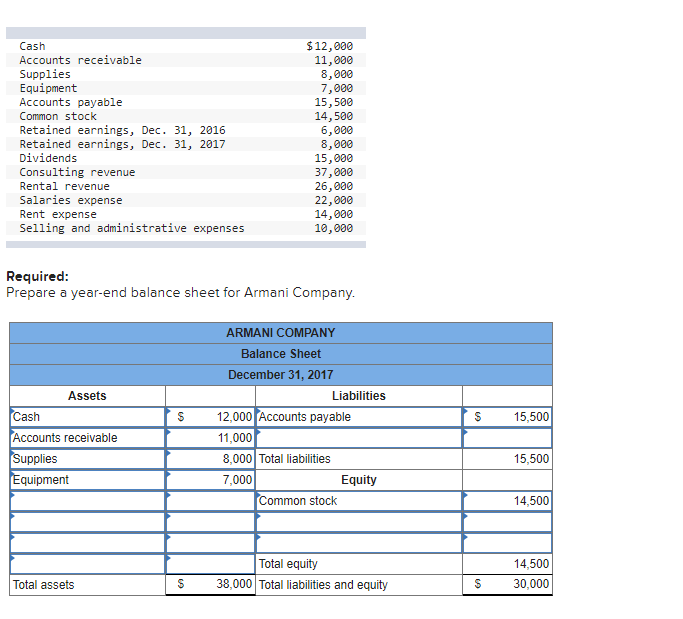The image size is (683, 619).
Task: Open the Accounts payable liability dropdown cell
Action: (x=359, y=417)
